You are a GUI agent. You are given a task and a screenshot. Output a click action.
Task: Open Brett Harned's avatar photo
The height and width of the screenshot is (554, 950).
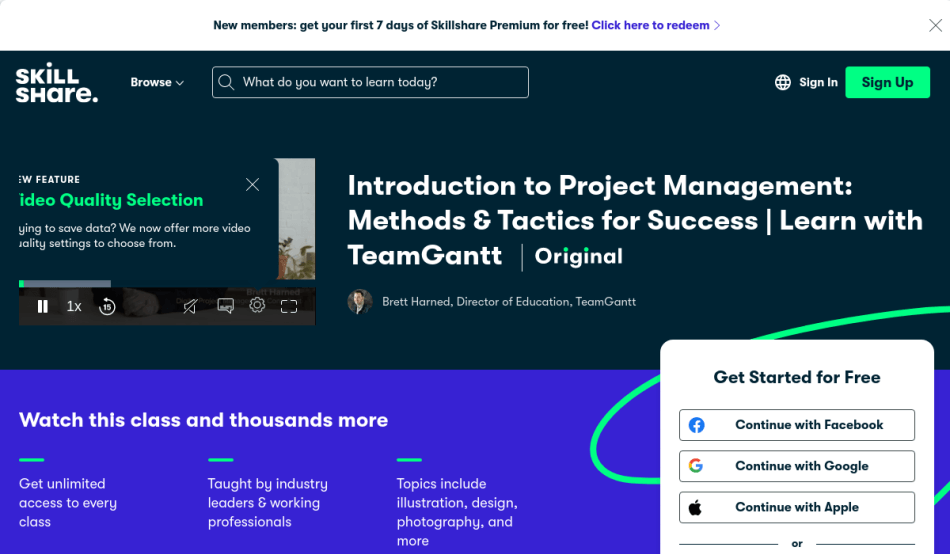coord(360,301)
